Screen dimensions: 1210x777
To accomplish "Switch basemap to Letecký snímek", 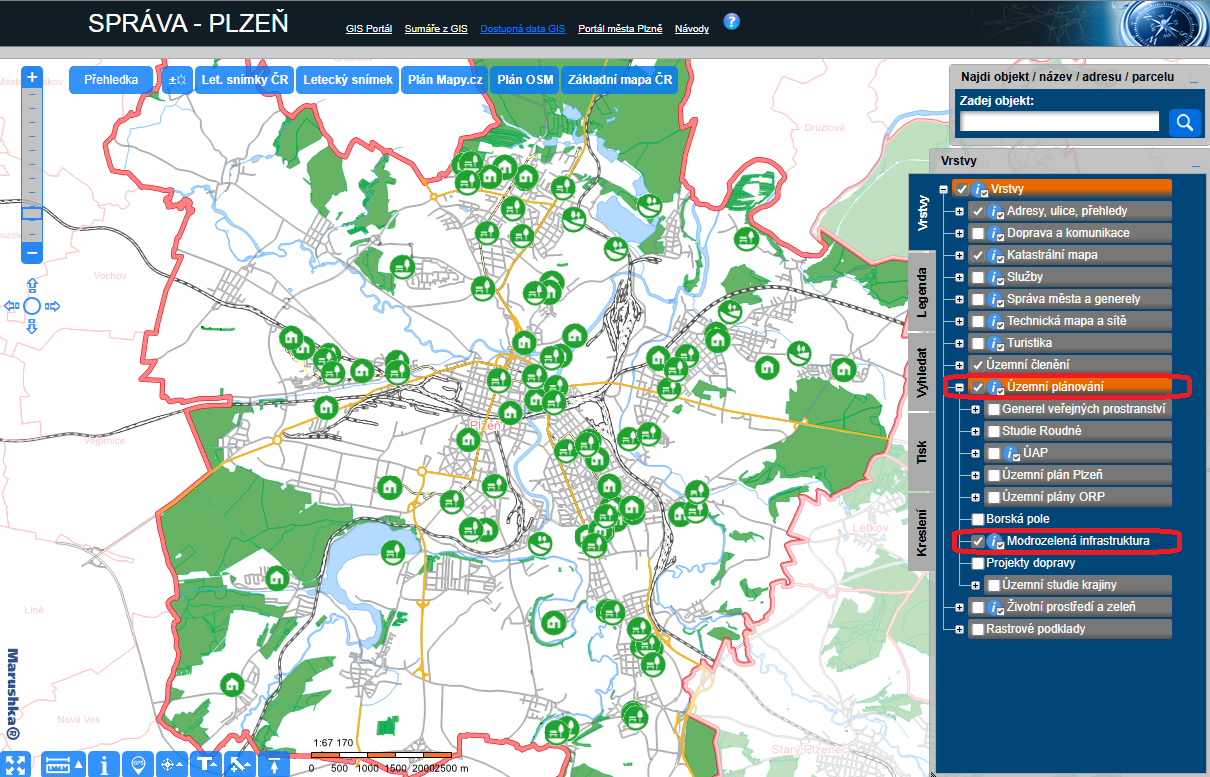I will [x=348, y=80].
